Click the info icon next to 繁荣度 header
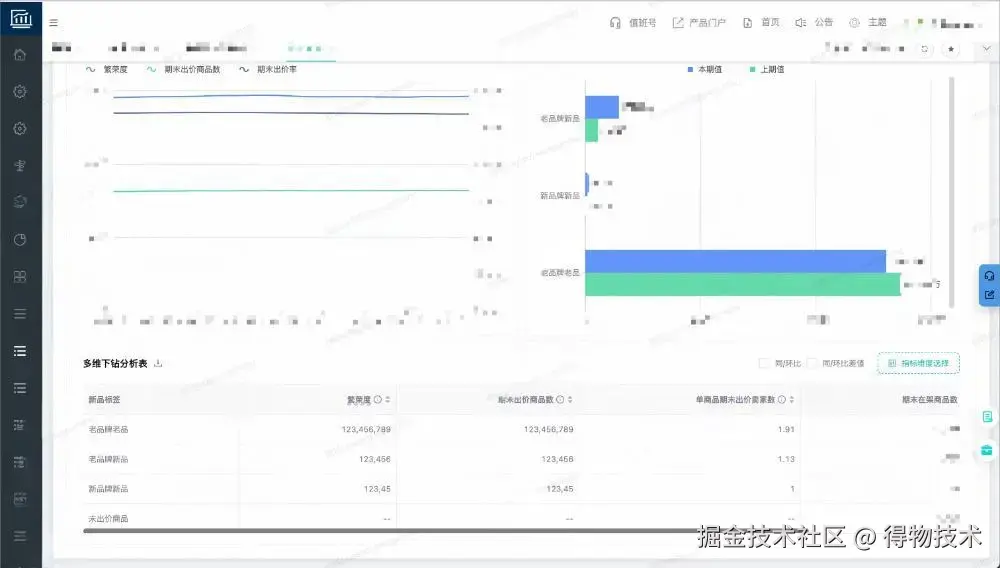Image resolution: width=1000 pixels, height=568 pixels. 378,400
